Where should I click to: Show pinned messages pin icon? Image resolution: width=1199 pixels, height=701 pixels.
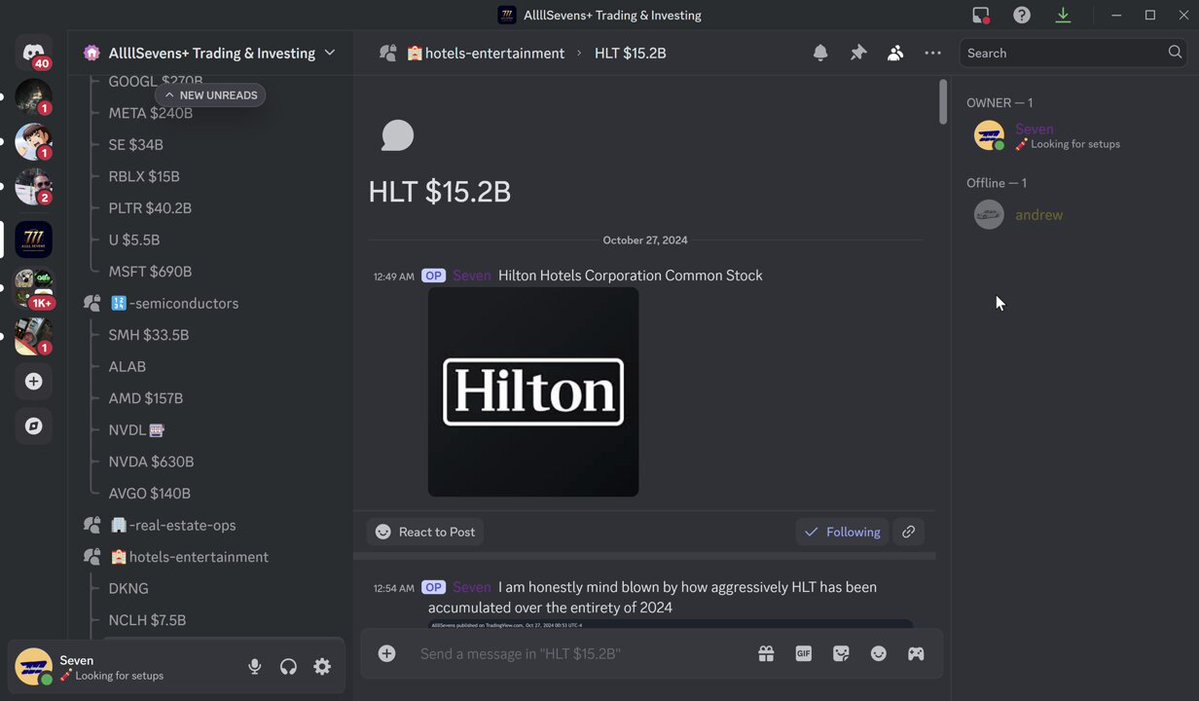click(858, 53)
